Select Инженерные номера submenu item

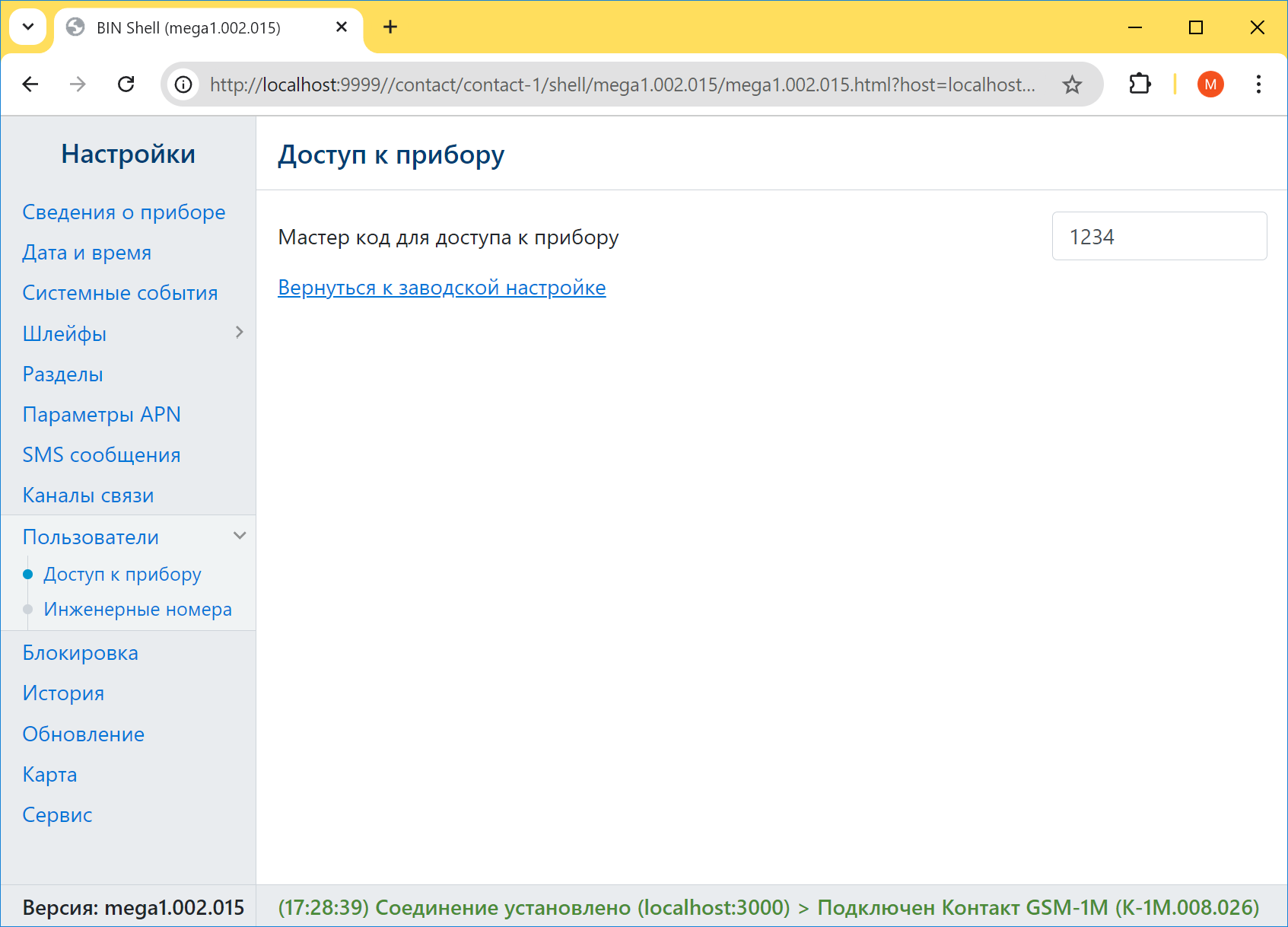138,610
